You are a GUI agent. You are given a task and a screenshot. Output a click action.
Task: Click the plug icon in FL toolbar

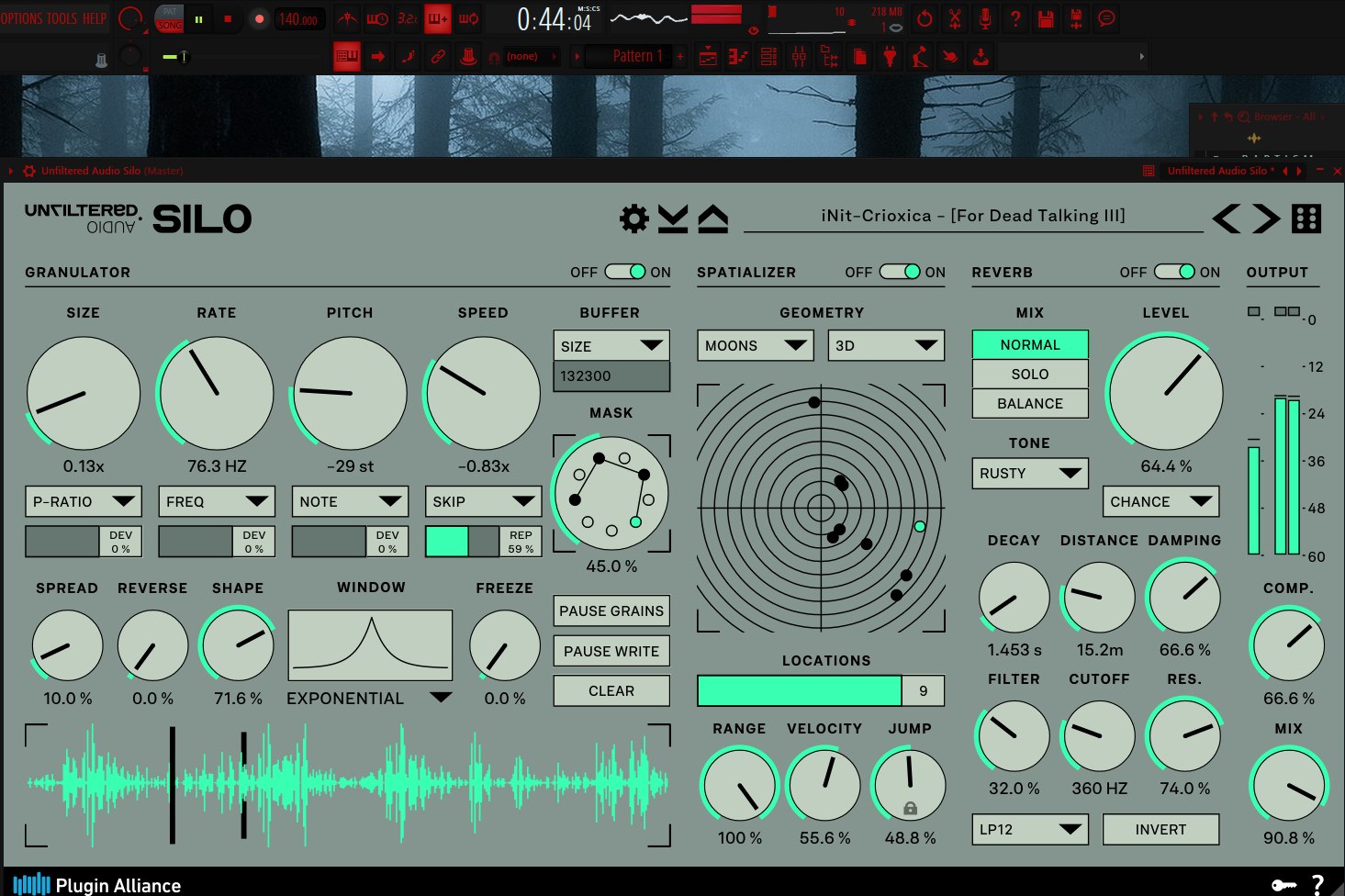tap(890, 57)
